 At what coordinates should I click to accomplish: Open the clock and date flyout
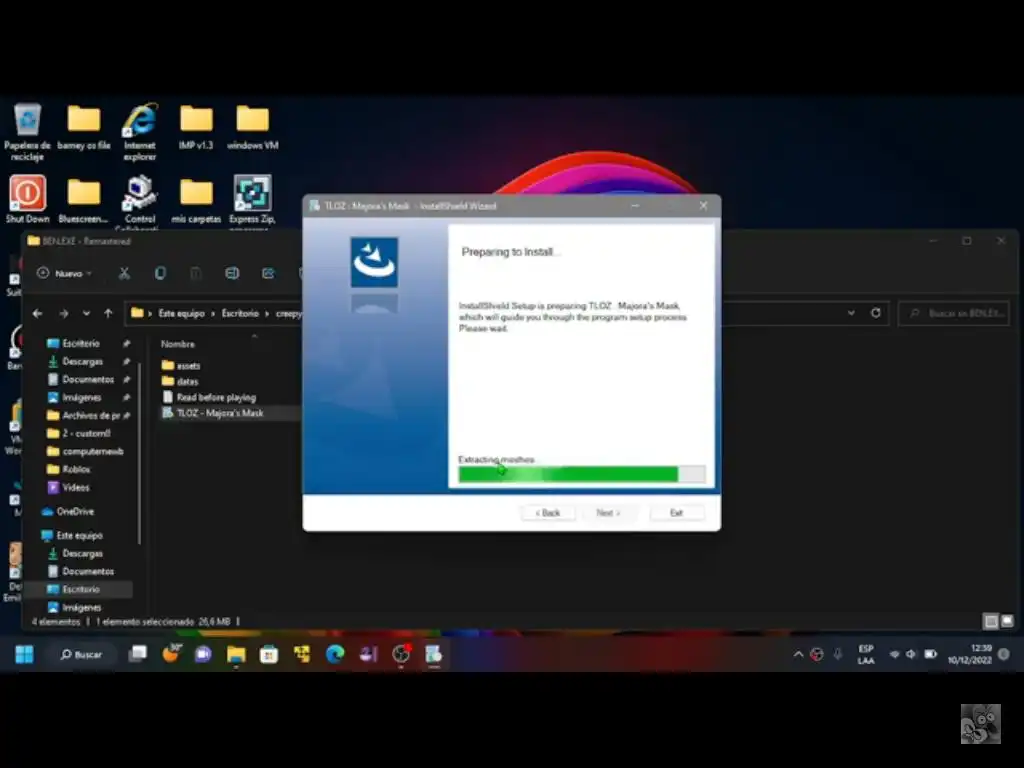(970, 654)
